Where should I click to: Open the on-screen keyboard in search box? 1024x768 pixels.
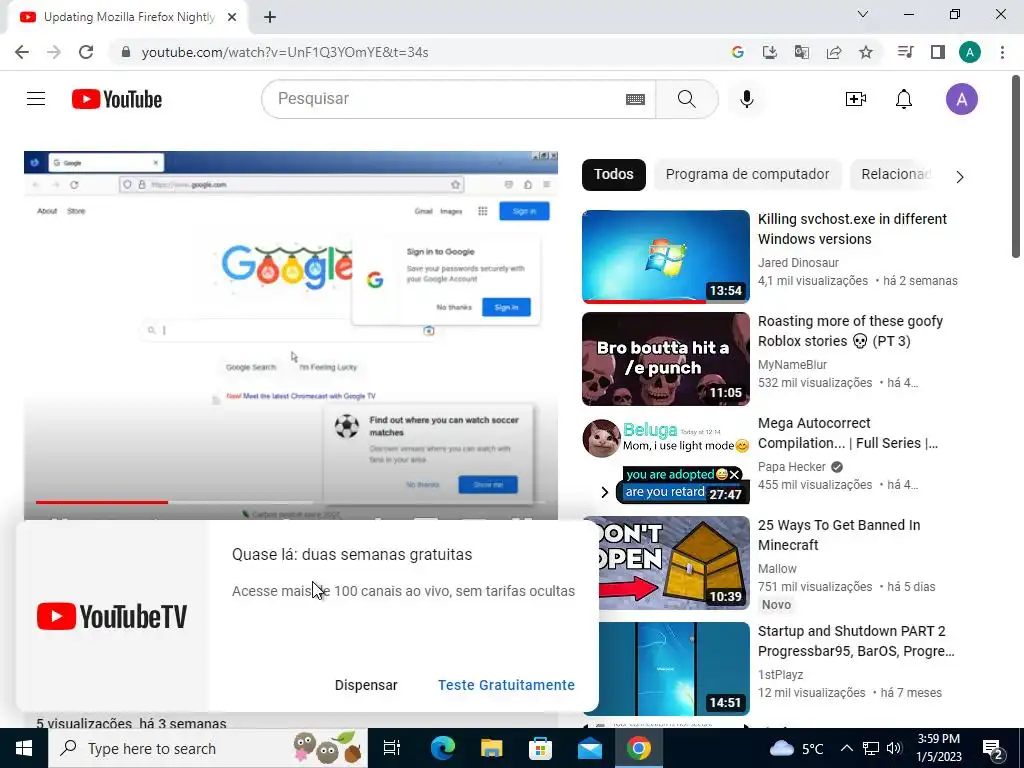(635, 99)
